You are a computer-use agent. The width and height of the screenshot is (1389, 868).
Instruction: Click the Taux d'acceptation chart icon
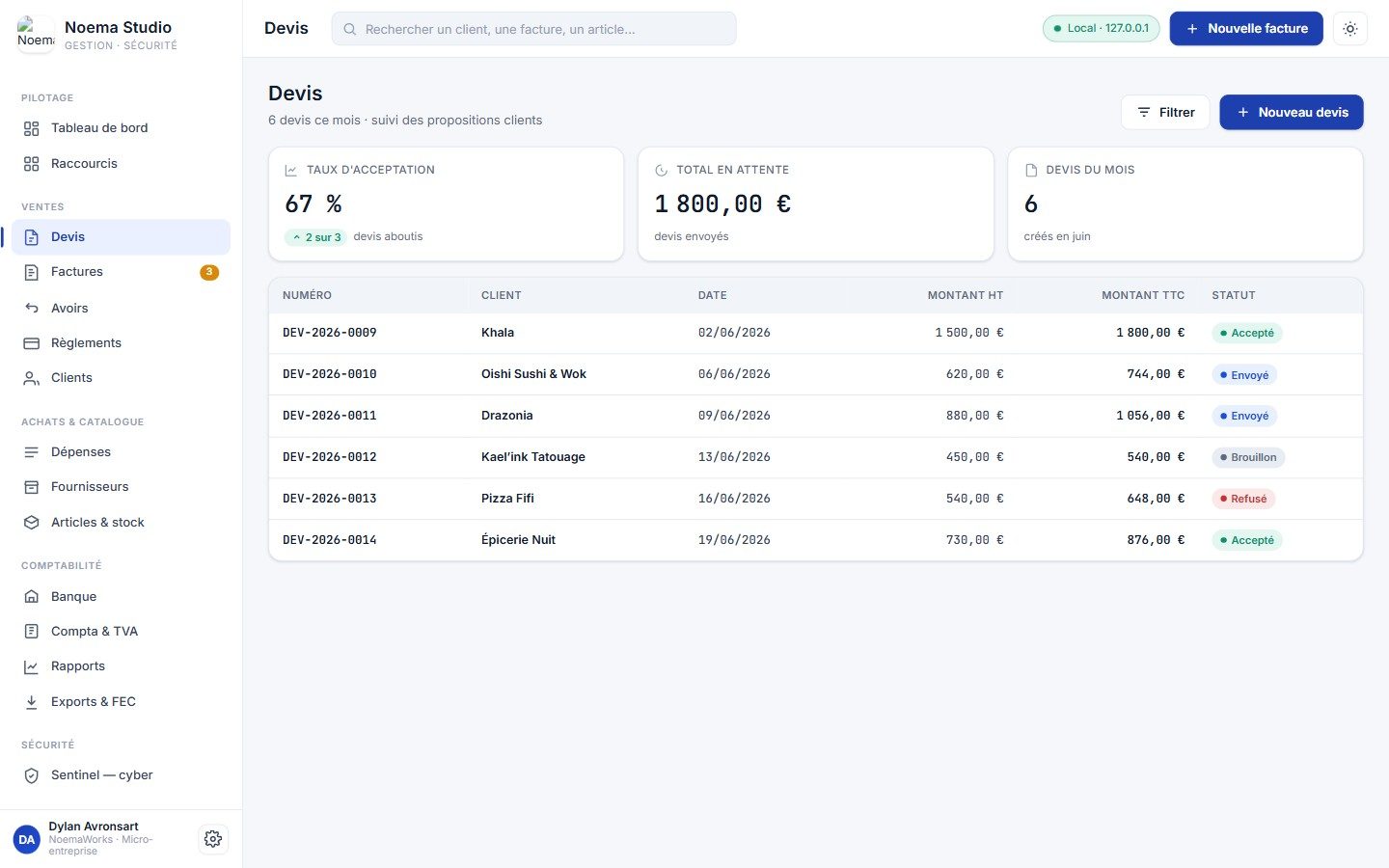click(x=291, y=171)
